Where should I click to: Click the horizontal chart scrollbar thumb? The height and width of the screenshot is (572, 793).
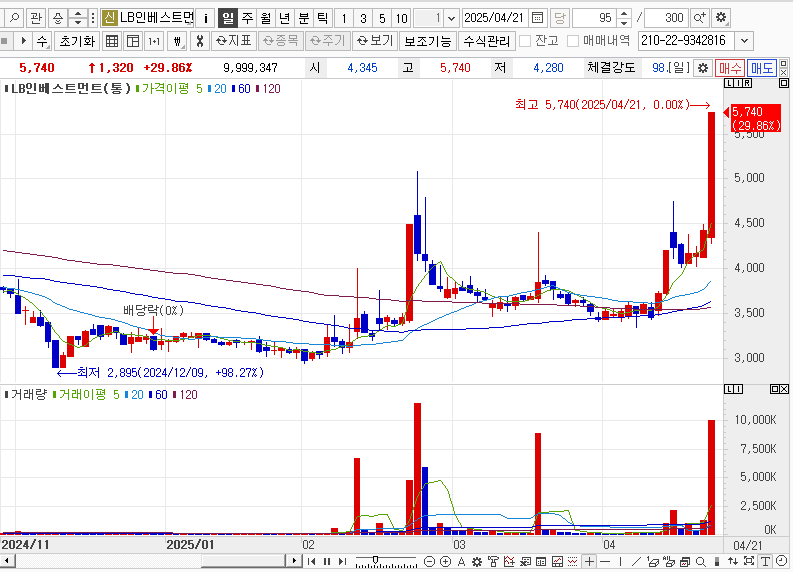pyautogui.click(x=244, y=561)
